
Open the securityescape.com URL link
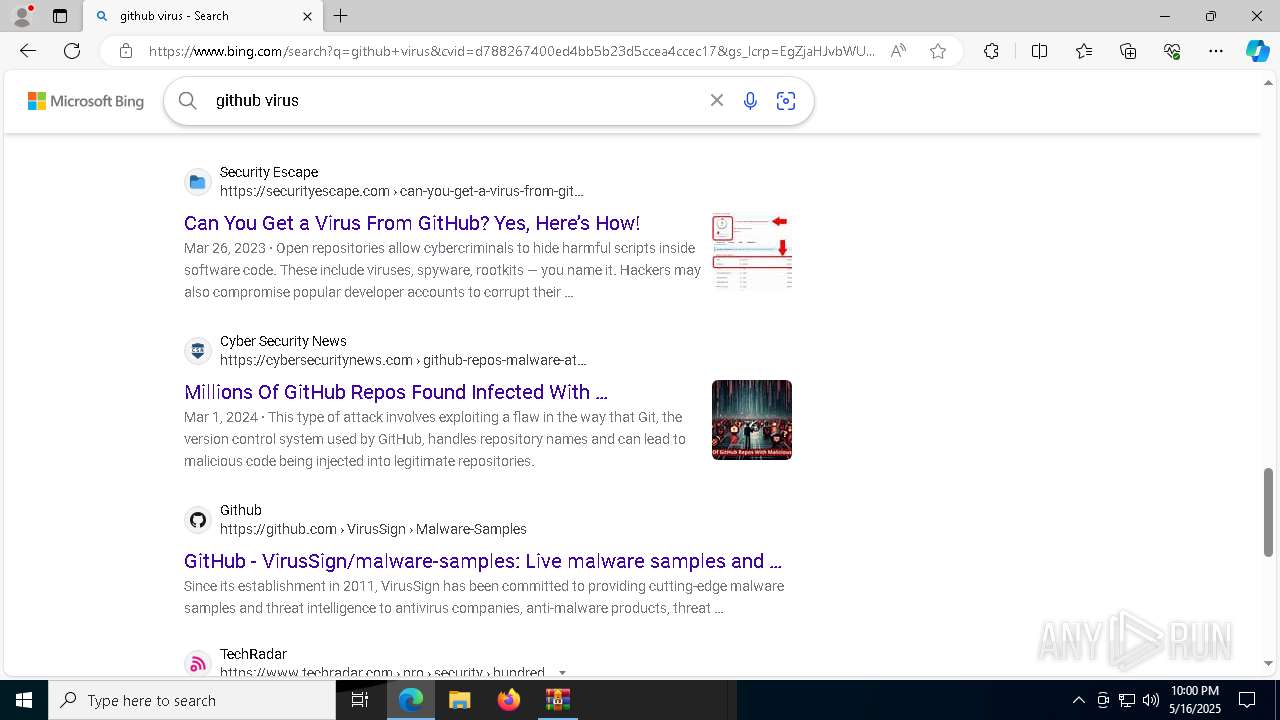pos(402,191)
